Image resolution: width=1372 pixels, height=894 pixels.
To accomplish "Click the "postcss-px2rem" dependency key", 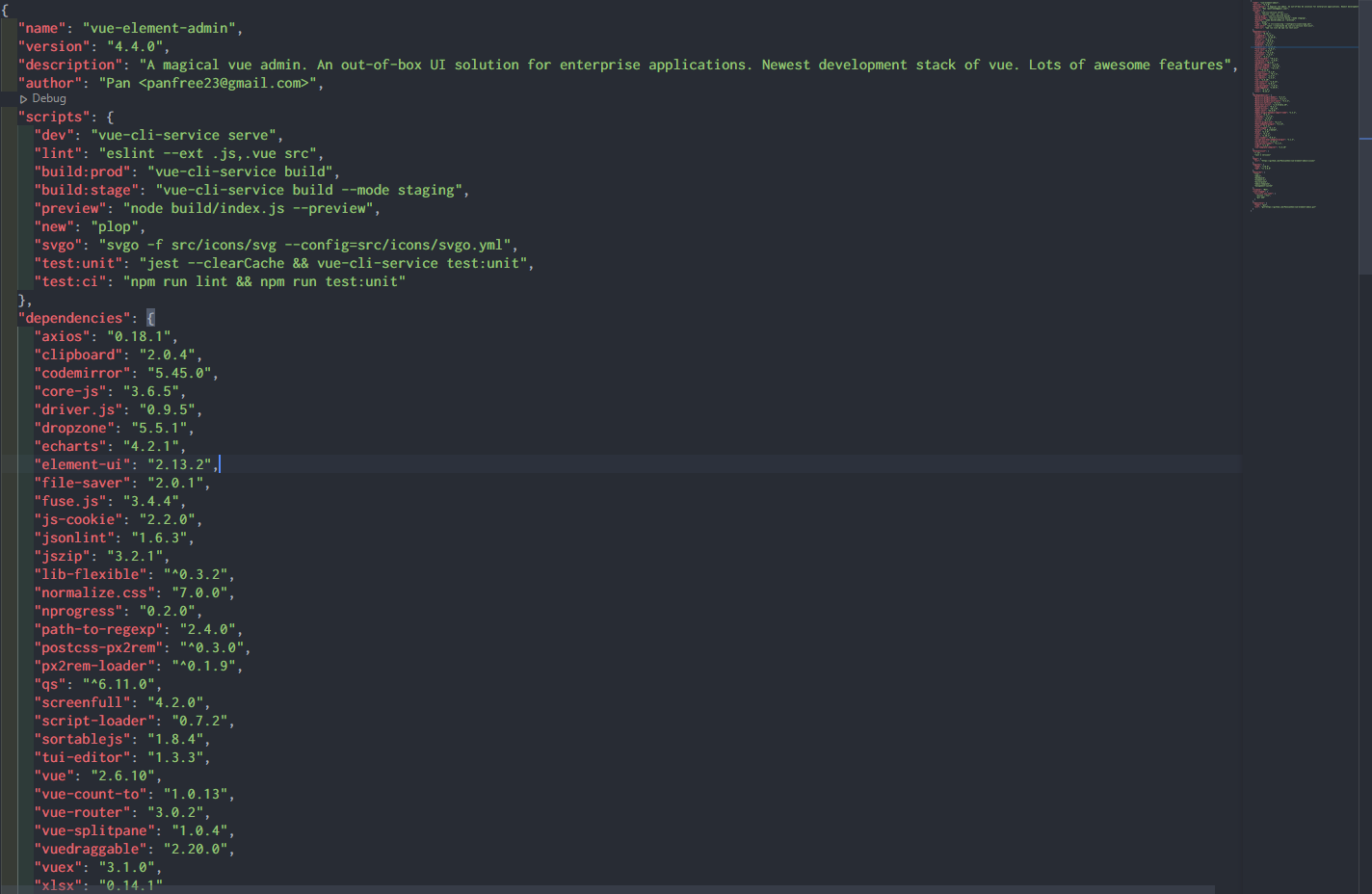I will [98, 647].
